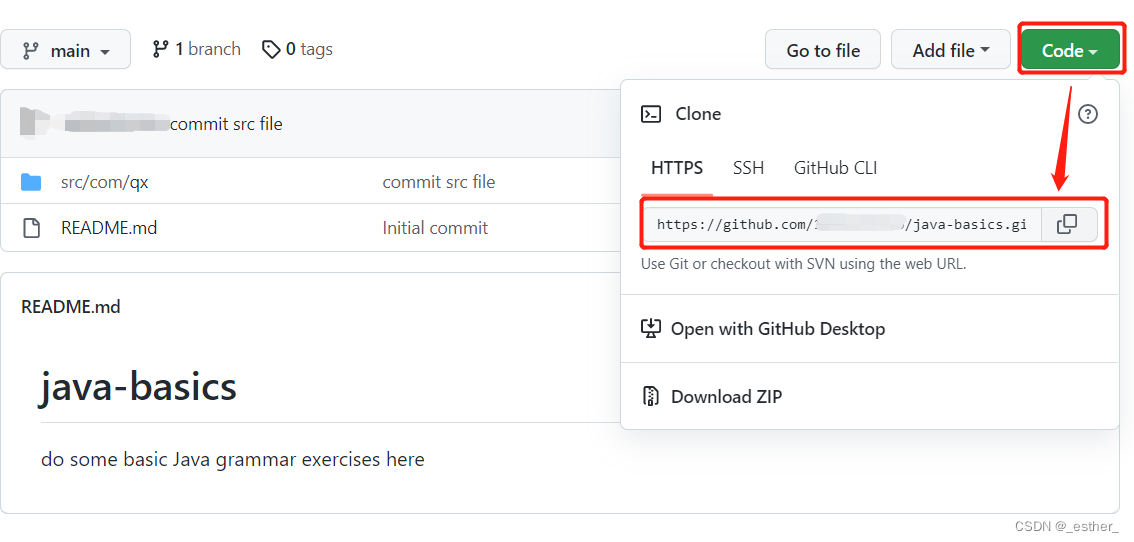Open the main branch dropdown

coord(66,50)
